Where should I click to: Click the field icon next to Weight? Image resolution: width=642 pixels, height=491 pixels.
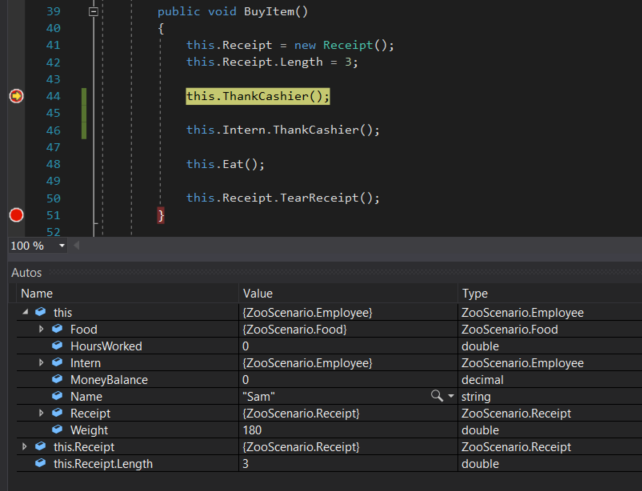(x=57, y=430)
